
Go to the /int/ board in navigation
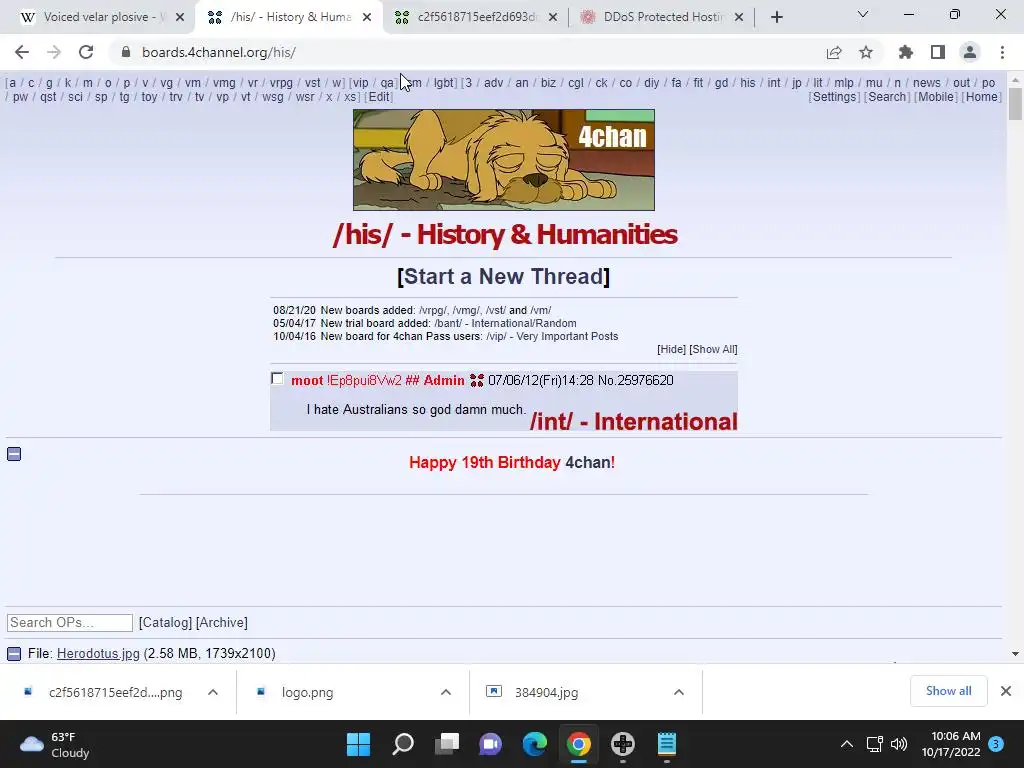pos(774,83)
